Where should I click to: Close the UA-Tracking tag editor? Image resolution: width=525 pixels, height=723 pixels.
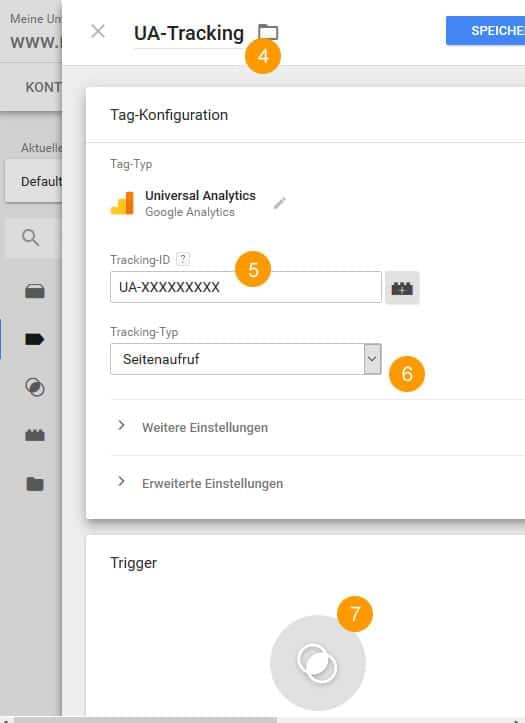(x=98, y=32)
